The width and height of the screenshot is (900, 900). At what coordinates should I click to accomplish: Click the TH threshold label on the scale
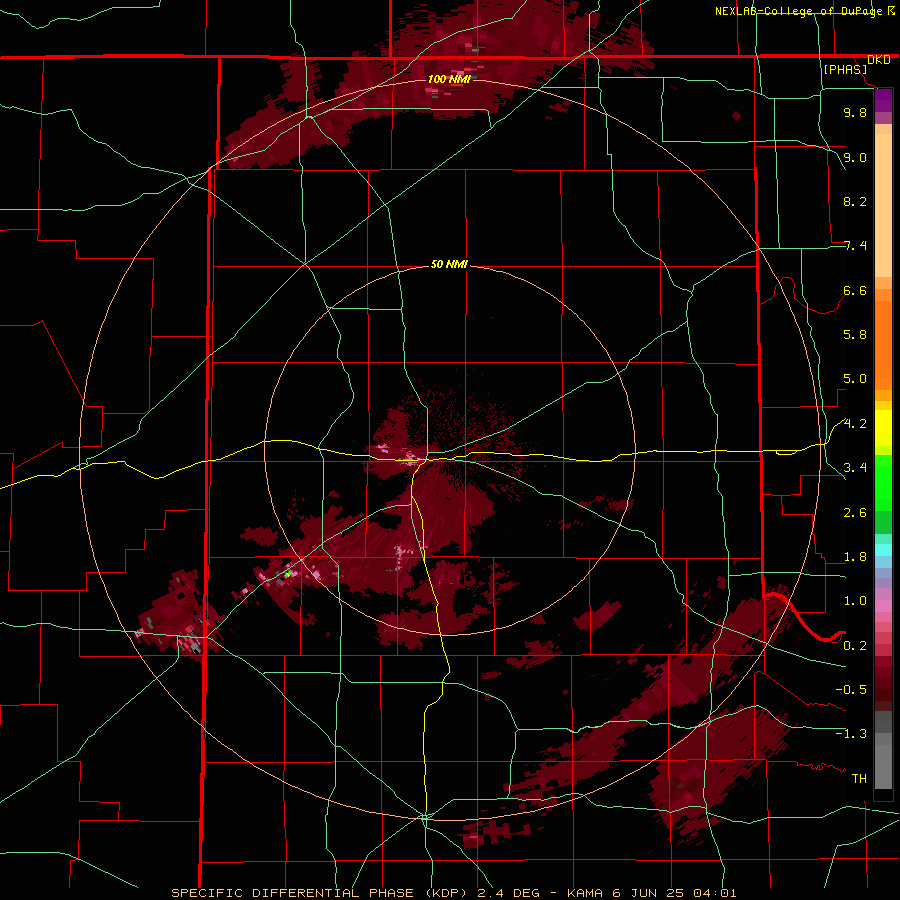coord(859,779)
